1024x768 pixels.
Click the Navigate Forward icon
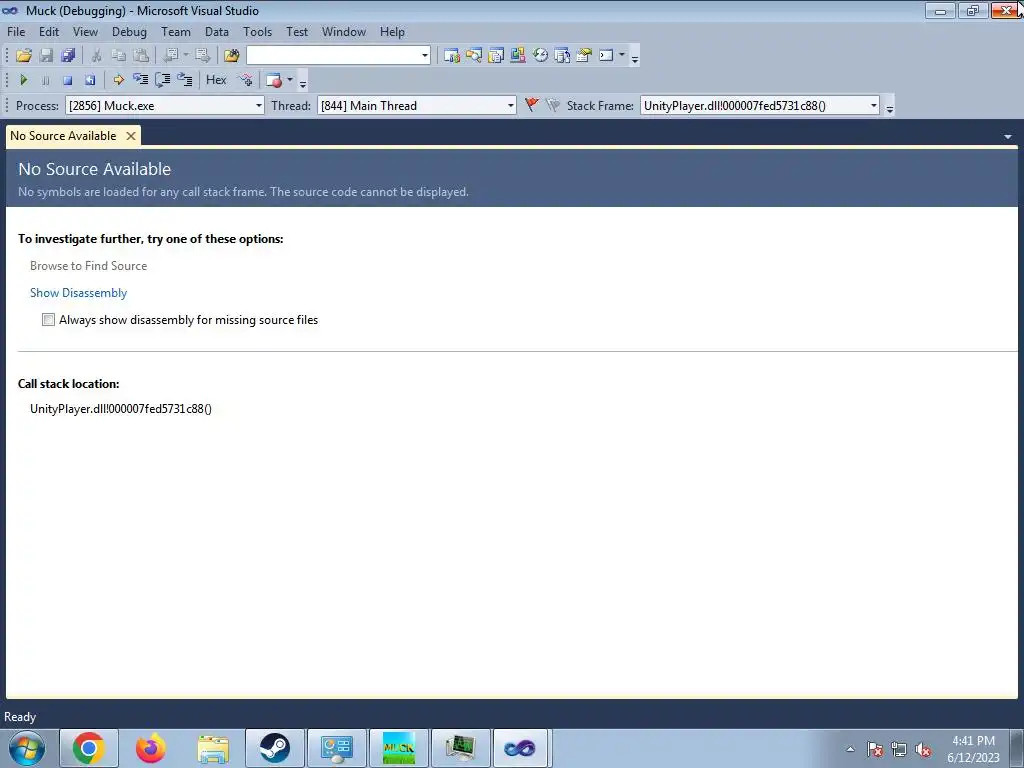click(x=202, y=56)
